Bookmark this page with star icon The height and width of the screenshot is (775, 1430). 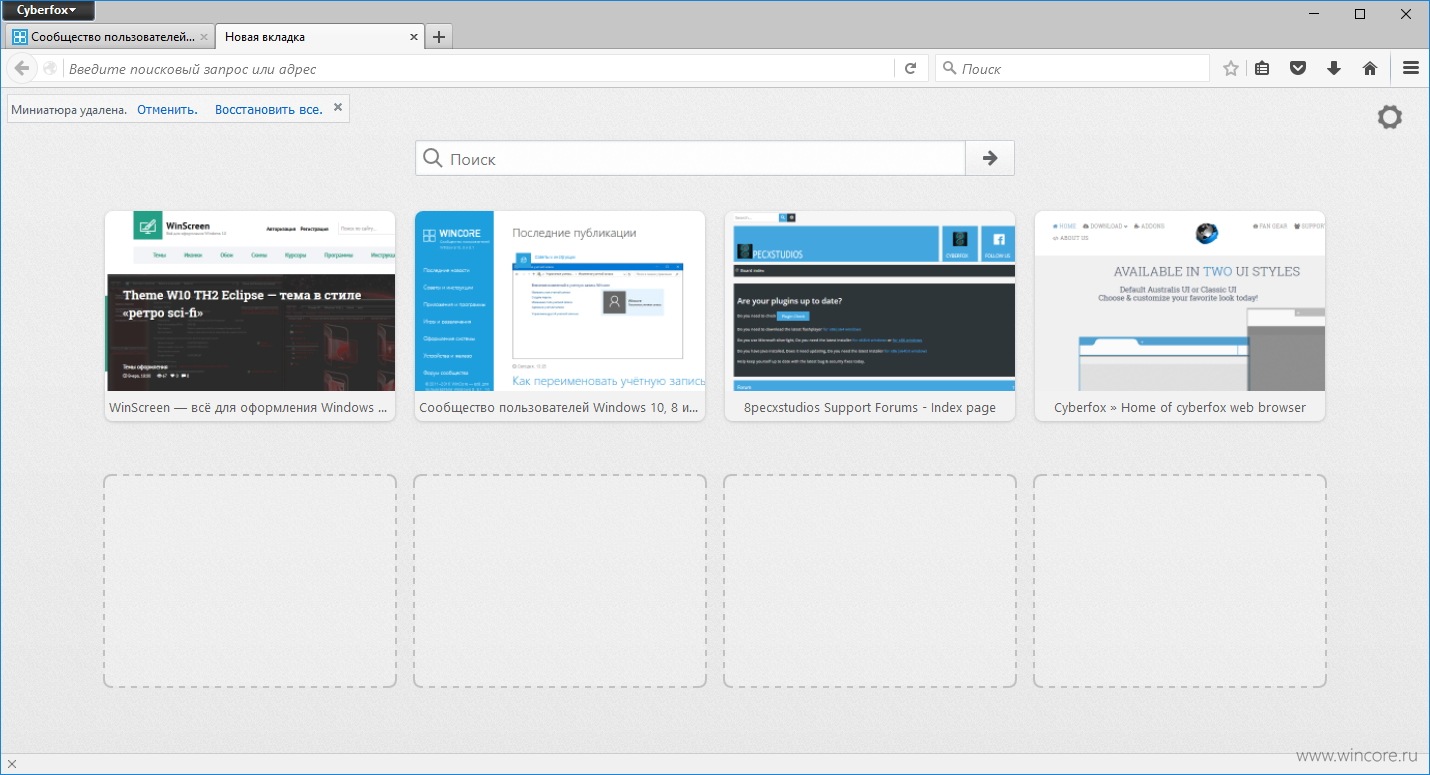tap(1231, 69)
